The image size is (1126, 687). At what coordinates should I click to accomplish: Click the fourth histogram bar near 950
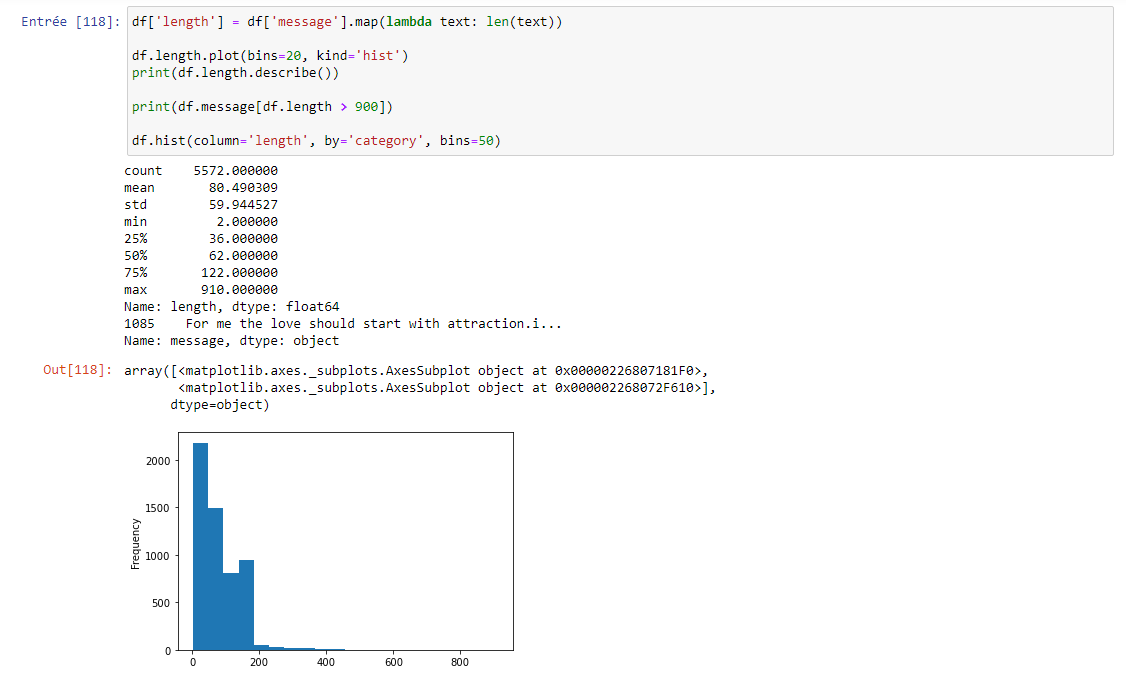tap(246, 604)
